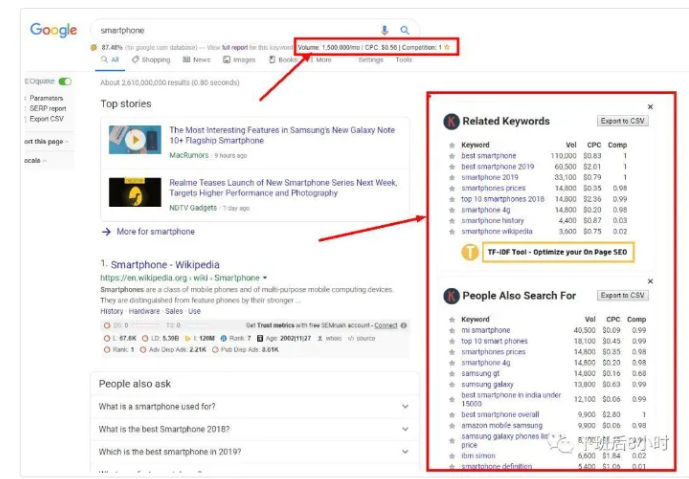689x479 pixels.
Task: Click the source link in SEOquake bar
Action: (x=362, y=338)
